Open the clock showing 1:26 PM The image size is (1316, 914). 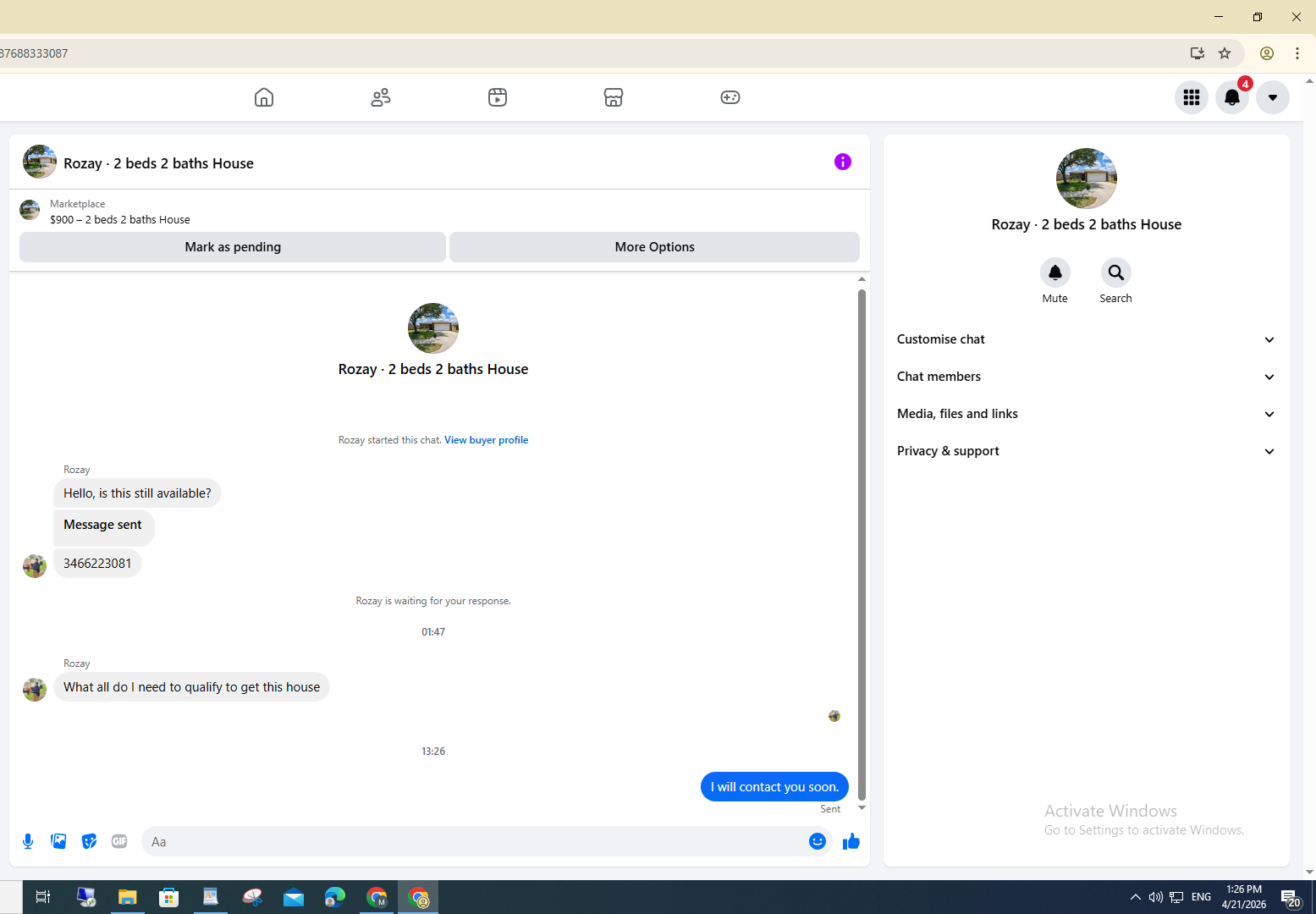tap(1244, 897)
